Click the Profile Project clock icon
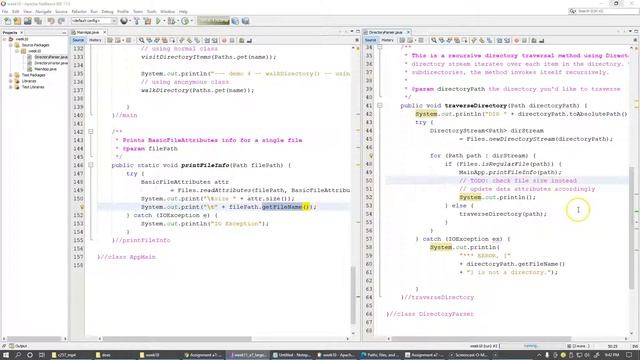 click(185, 21)
